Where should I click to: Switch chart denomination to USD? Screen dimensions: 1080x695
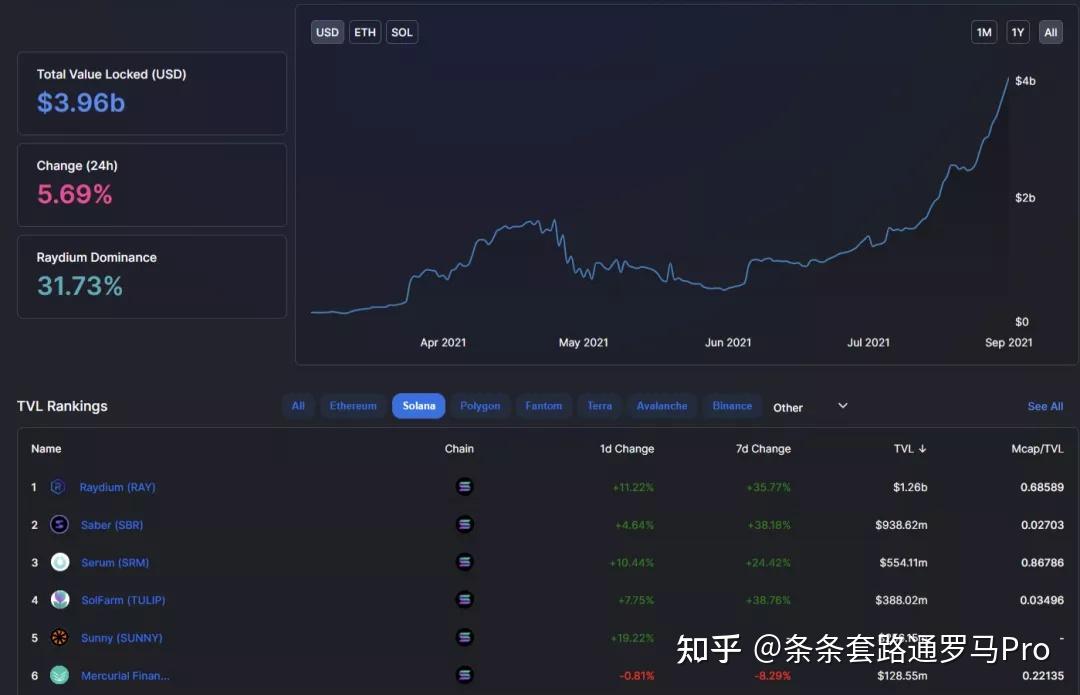pyautogui.click(x=327, y=32)
